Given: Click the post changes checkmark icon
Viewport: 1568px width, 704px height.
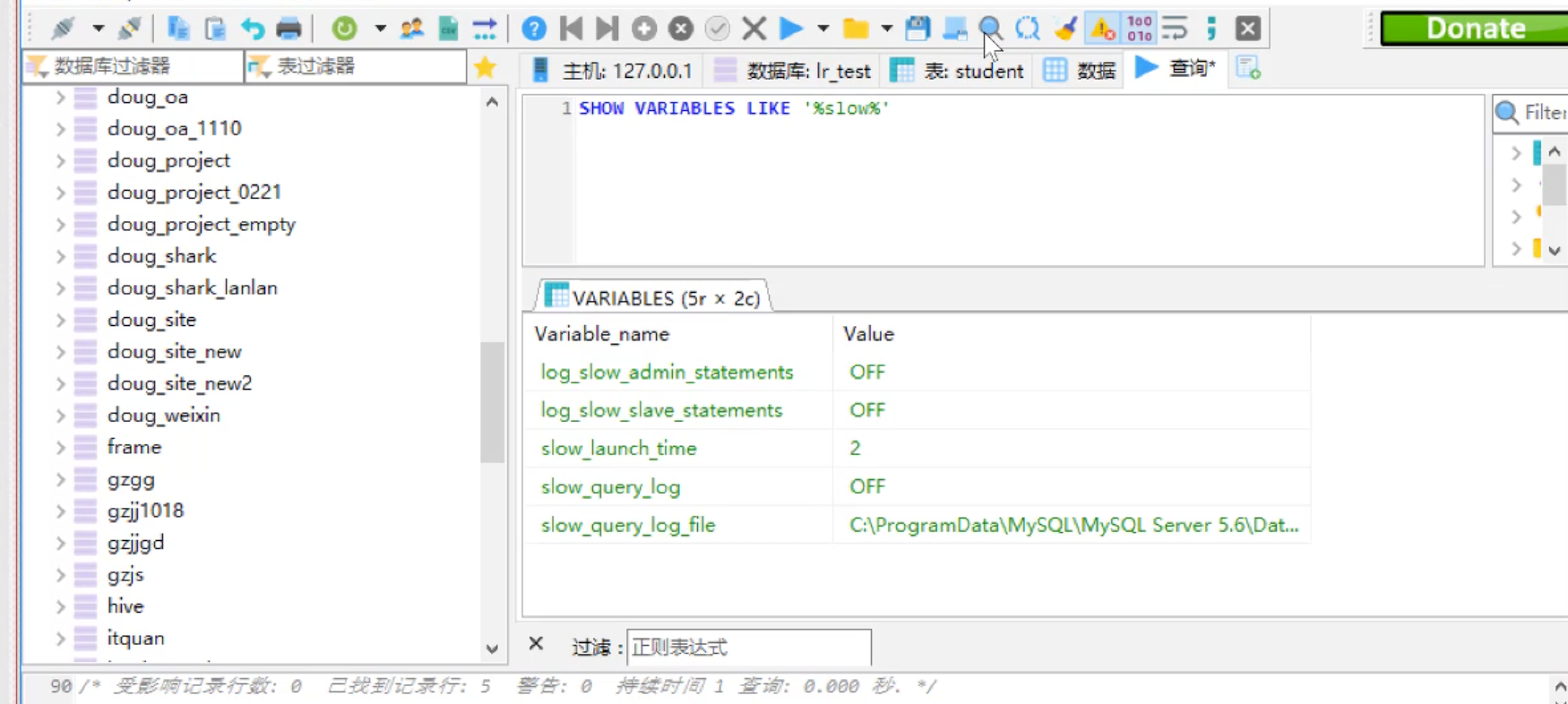Looking at the screenshot, I should [x=717, y=29].
